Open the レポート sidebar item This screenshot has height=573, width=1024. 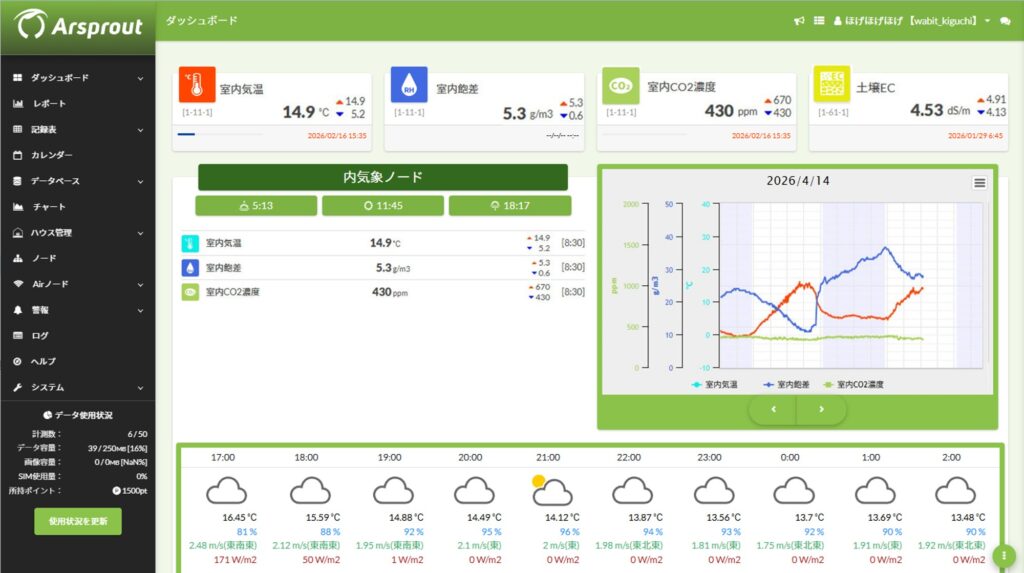pos(49,104)
